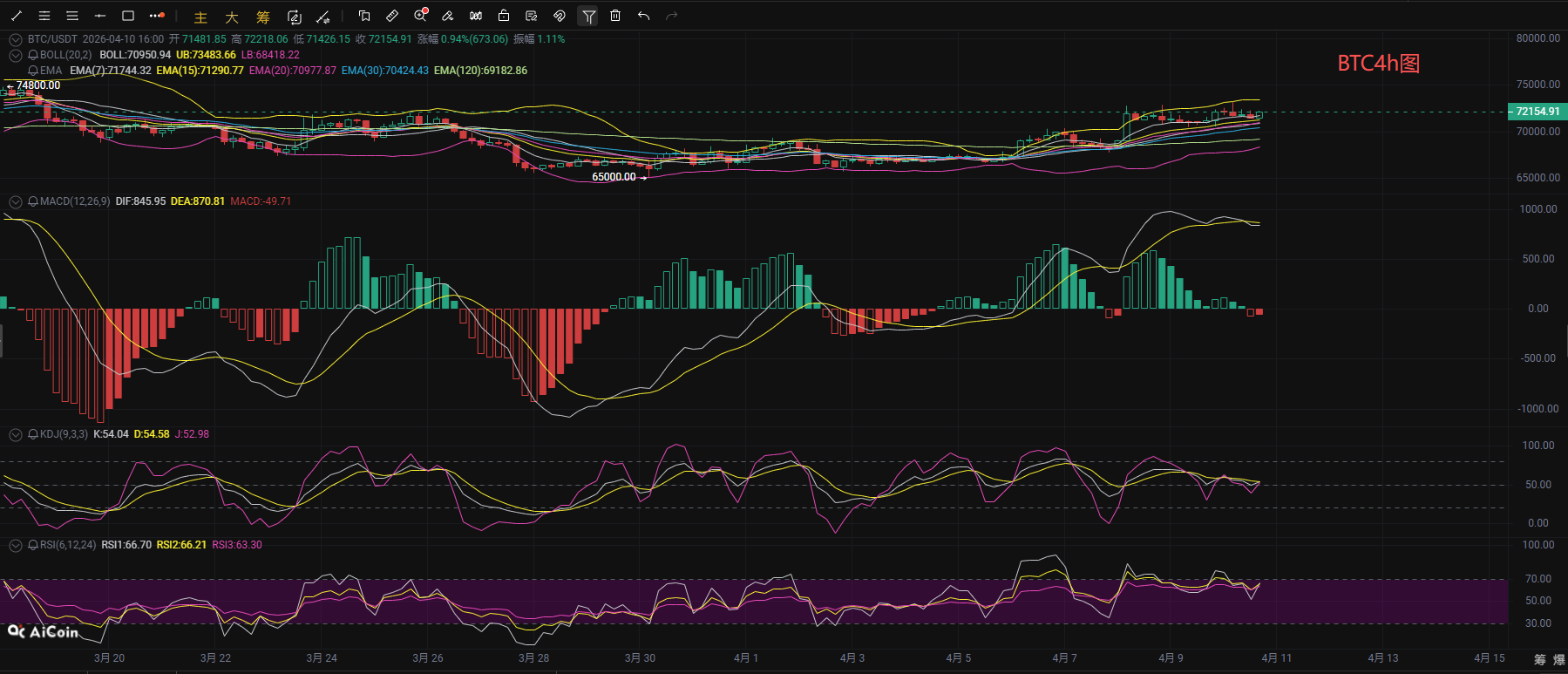Collapse the RSI indicator panel
This screenshot has height=674, width=1568.
(x=15, y=545)
